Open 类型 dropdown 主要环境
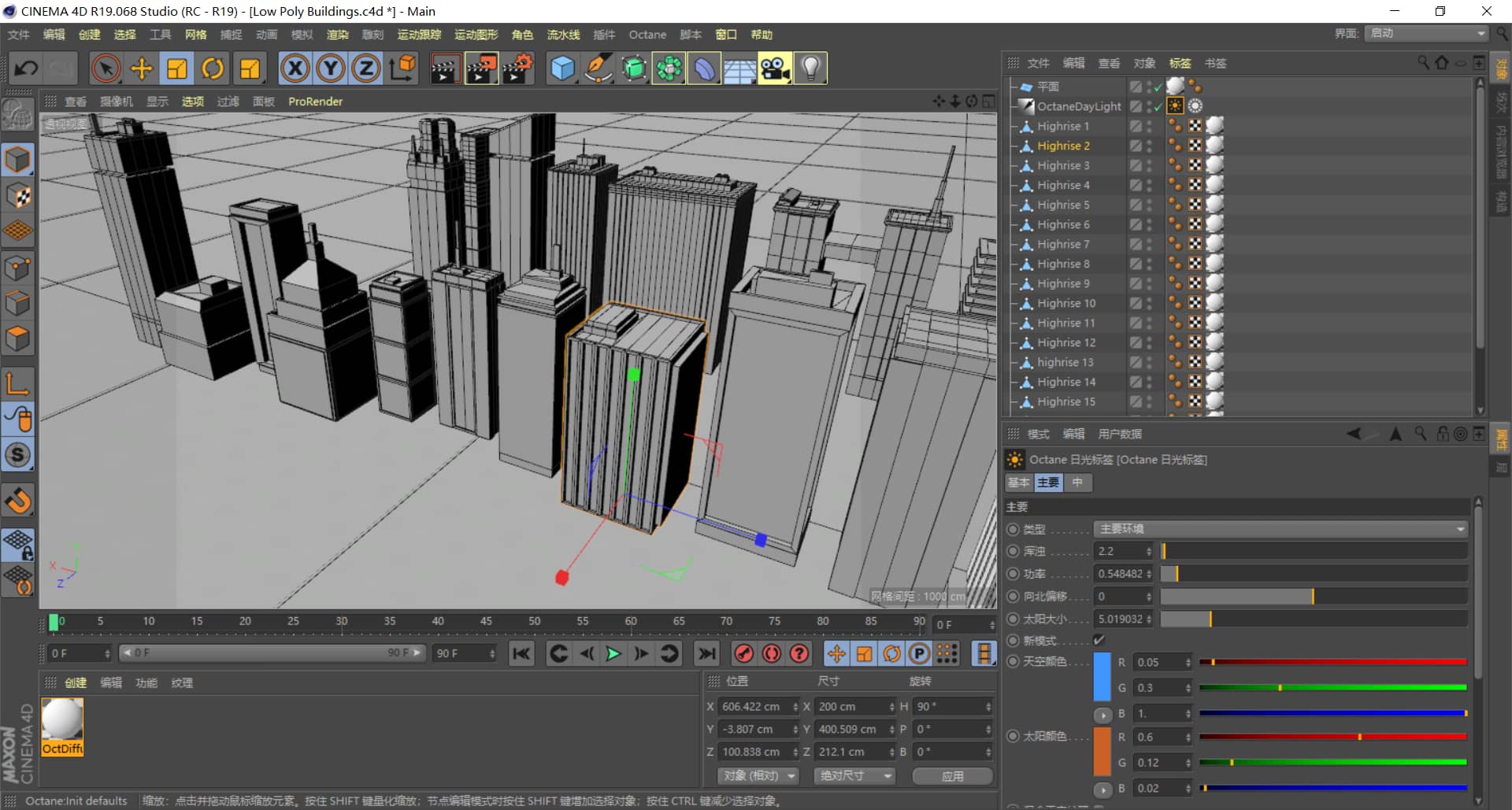The image size is (1512, 810). [1280, 529]
